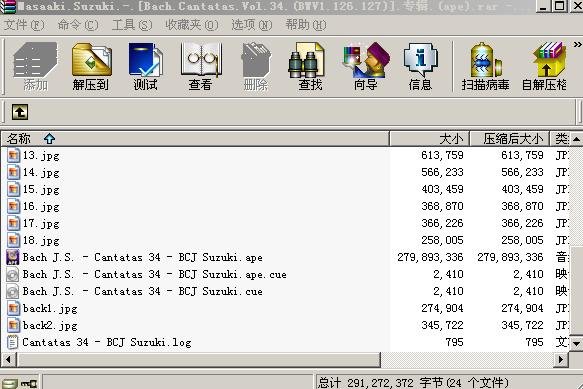Go up one folder level
This screenshot has height=389, width=583.
pyautogui.click(x=20, y=112)
